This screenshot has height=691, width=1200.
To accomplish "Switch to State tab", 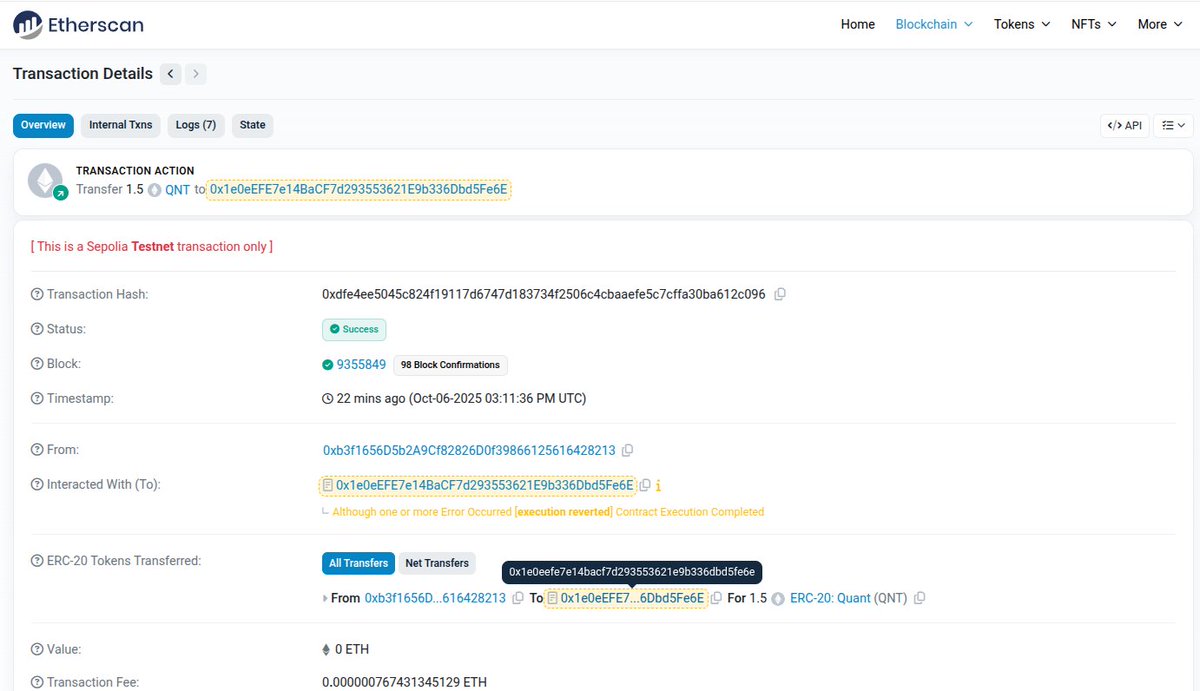I will 253,125.
